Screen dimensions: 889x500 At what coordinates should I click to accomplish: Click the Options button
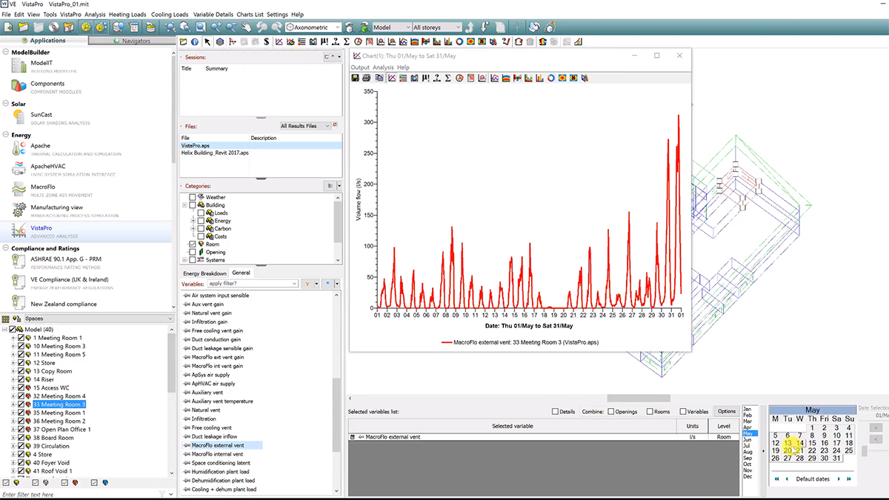tap(726, 412)
